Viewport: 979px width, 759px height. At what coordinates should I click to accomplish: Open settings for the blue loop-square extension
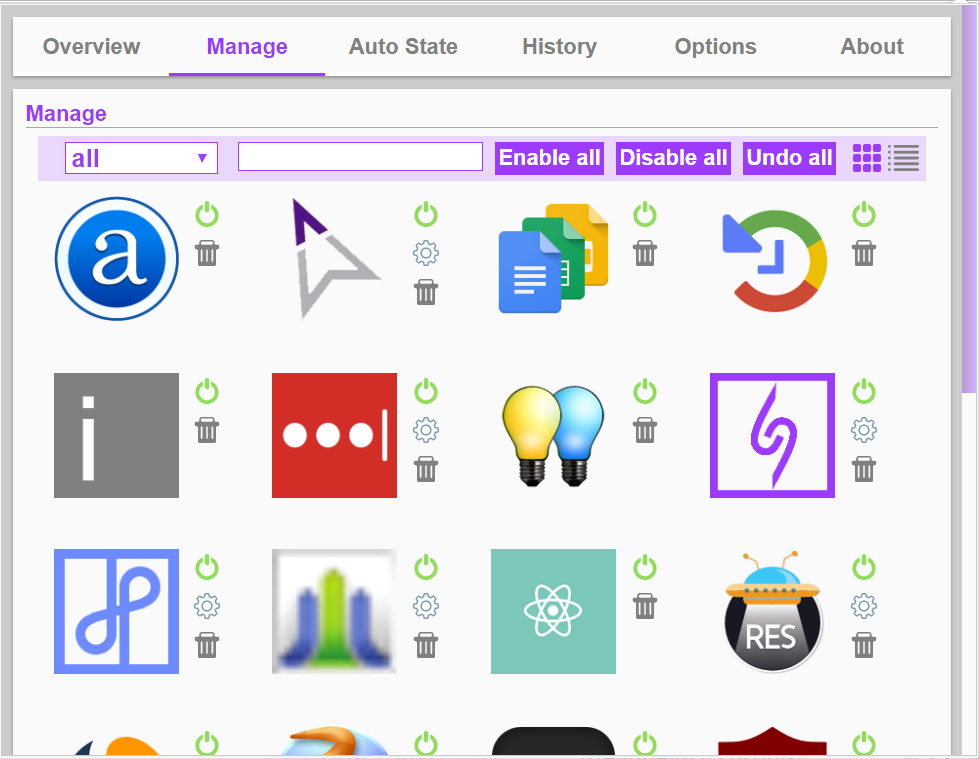[207, 606]
